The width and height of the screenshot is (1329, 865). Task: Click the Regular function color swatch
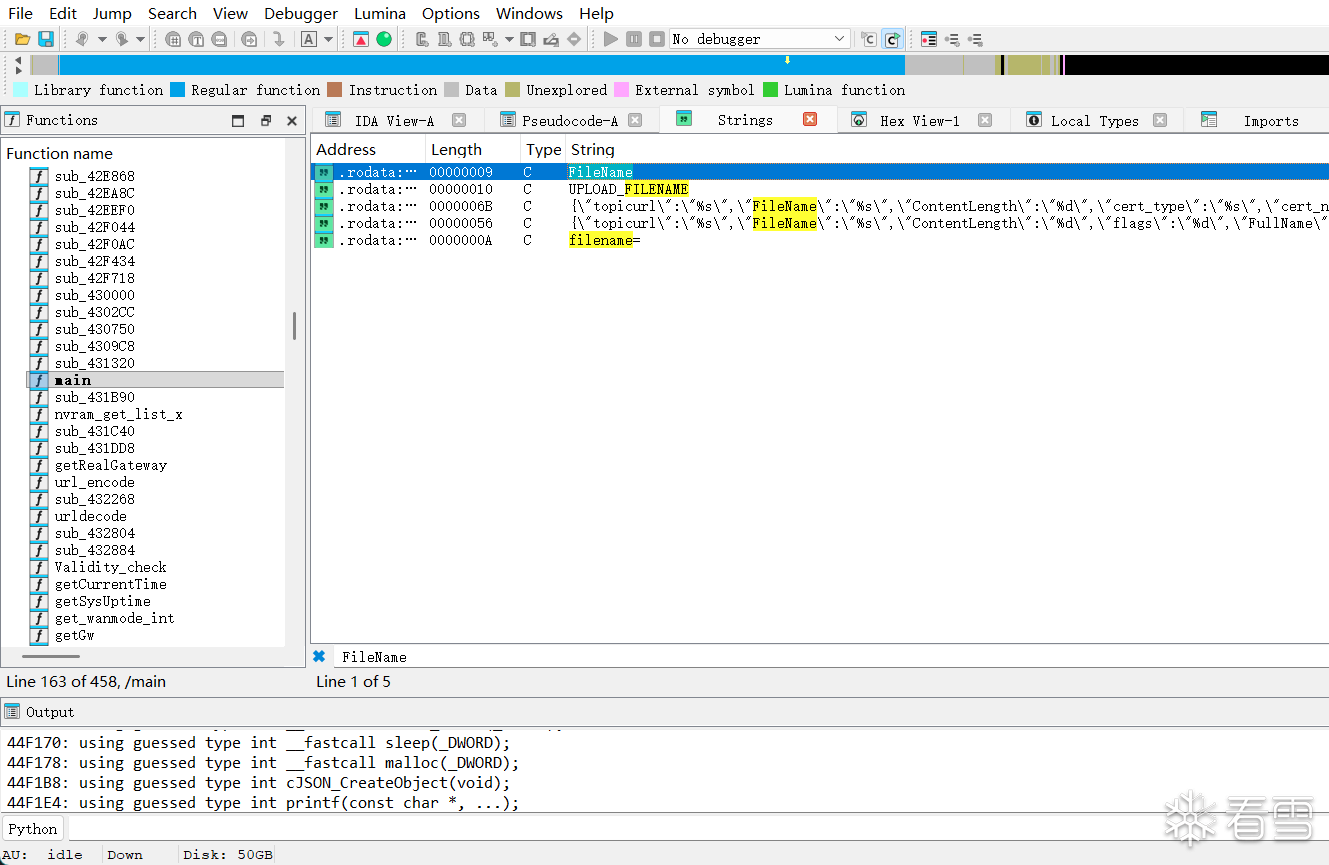tap(178, 90)
